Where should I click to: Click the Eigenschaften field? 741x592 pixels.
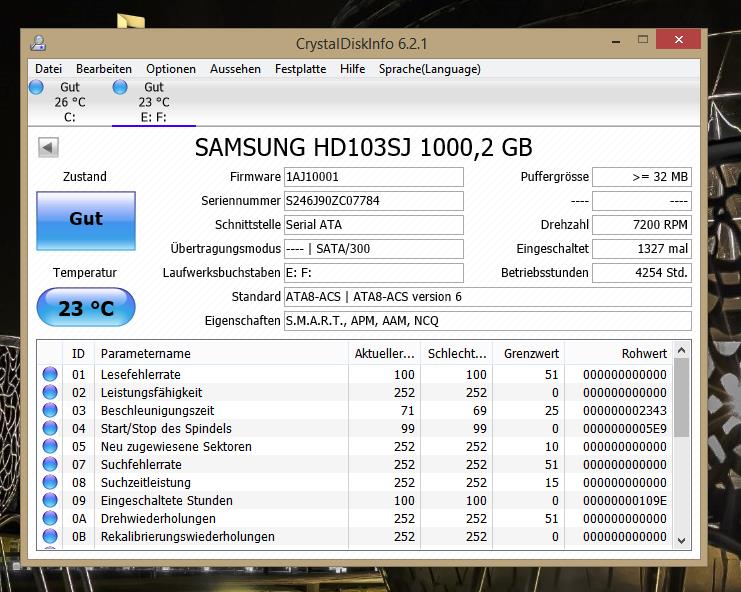488,321
